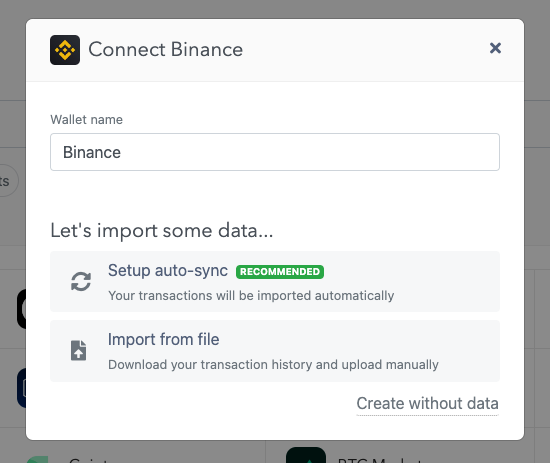Click the Create without data link

pos(427,403)
